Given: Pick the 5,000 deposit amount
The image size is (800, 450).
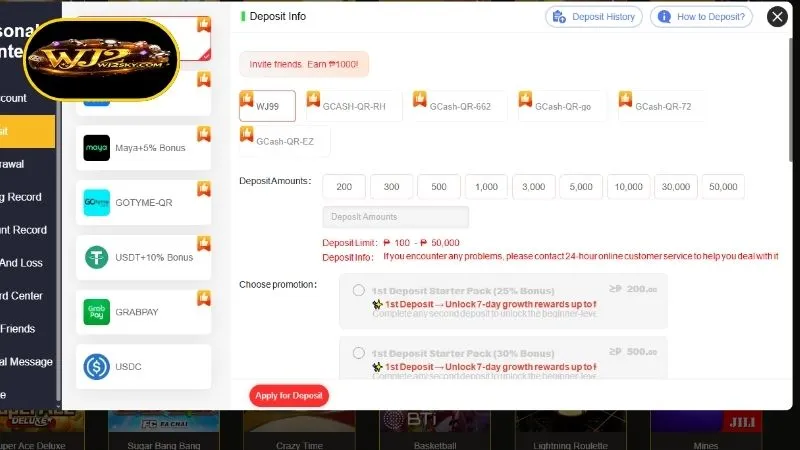Looking at the screenshot, I should [581, 187].
